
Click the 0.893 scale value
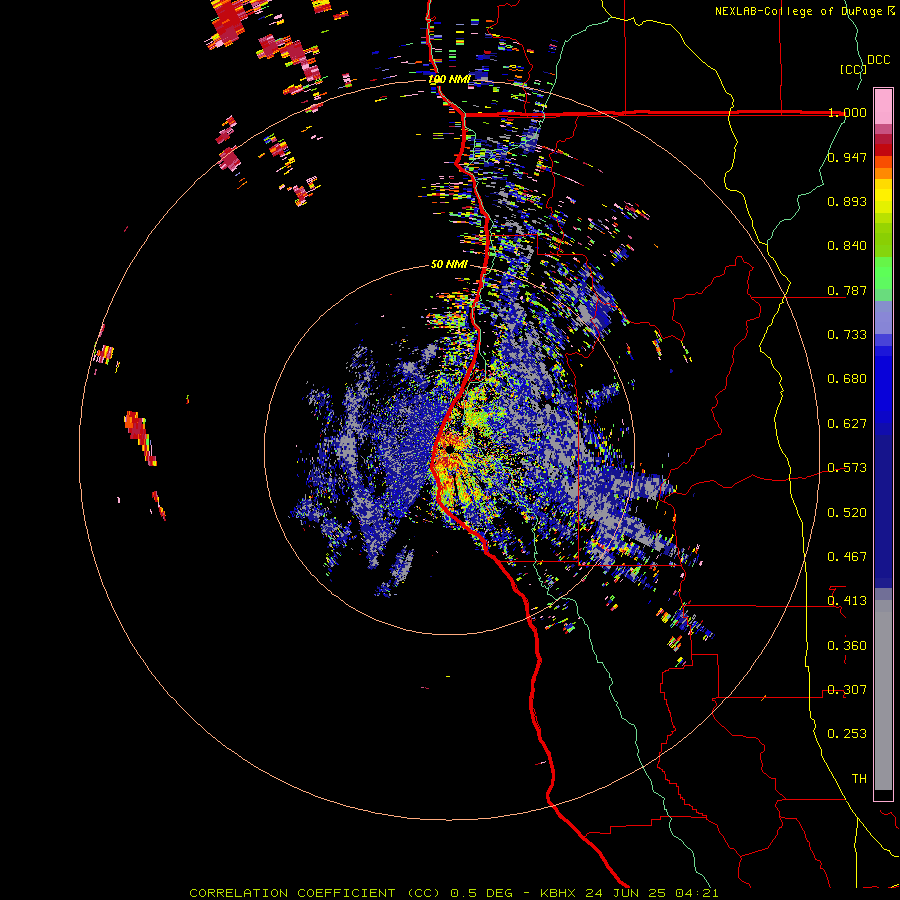tap(847, 201)
